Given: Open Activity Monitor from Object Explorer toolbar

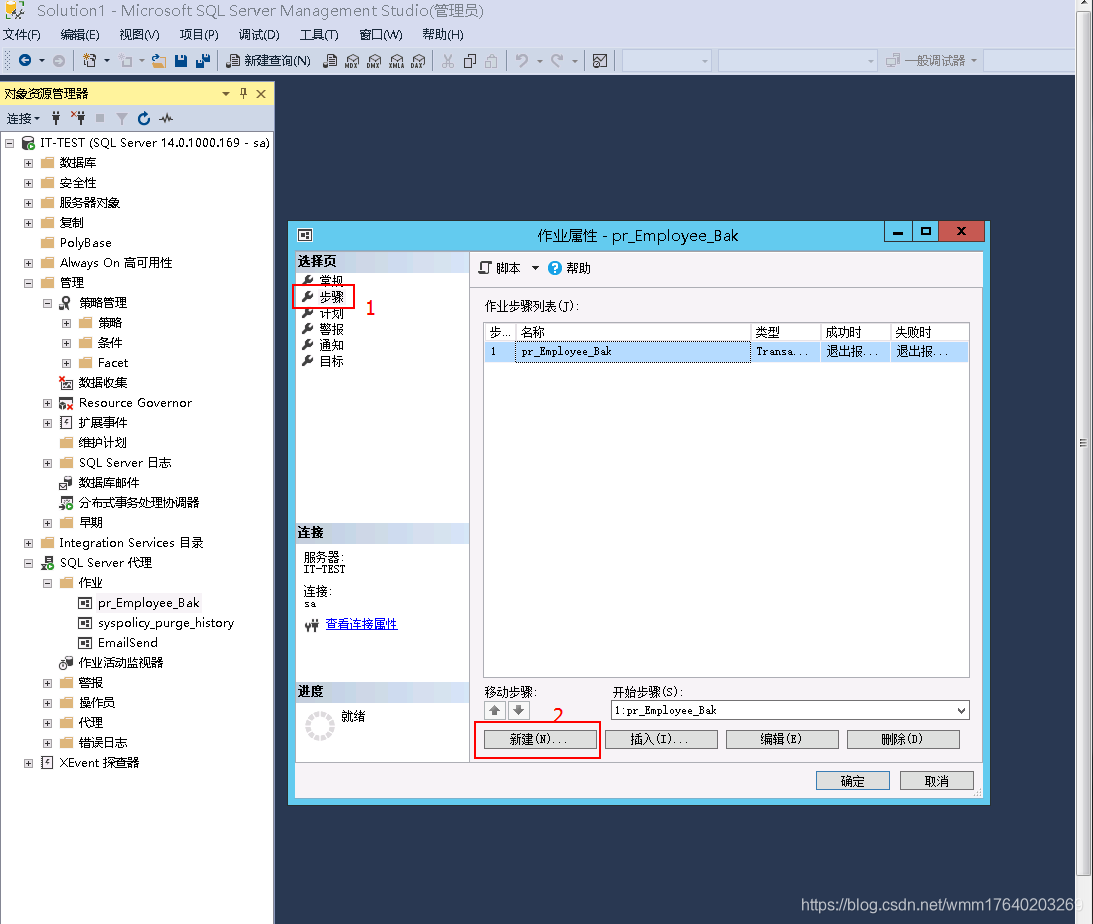Looking at the screenshot, I should 166,118.
